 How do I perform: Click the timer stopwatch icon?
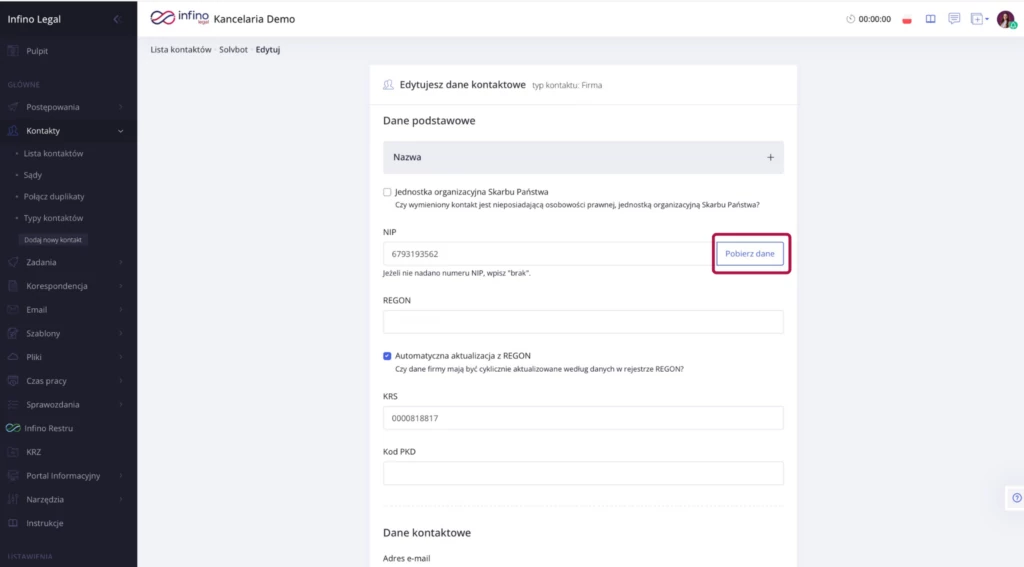(850, 19)
